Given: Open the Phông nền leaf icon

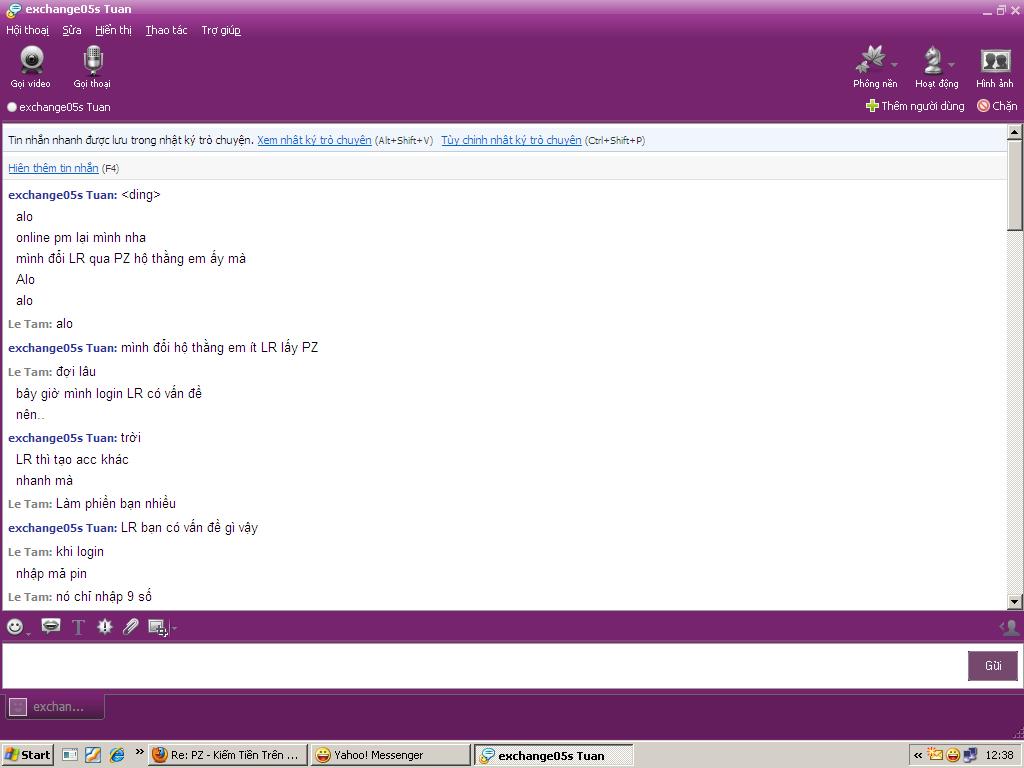Looking at the screenshot, I should coord(872,60).
